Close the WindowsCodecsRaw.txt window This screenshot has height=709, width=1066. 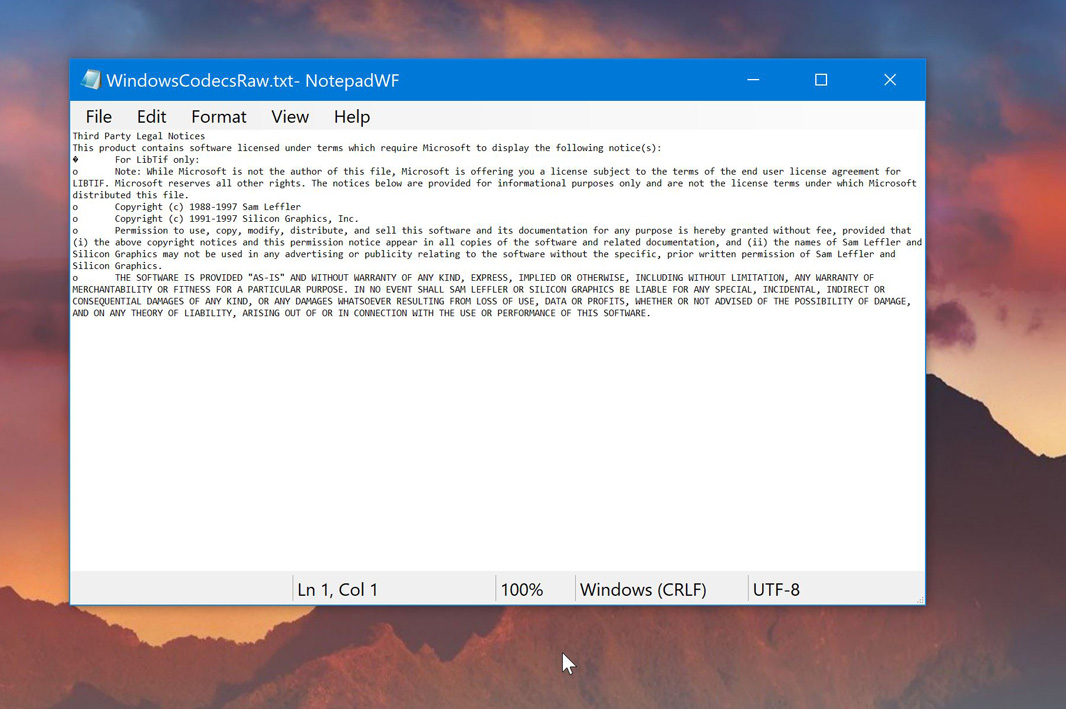pos(889,80)
